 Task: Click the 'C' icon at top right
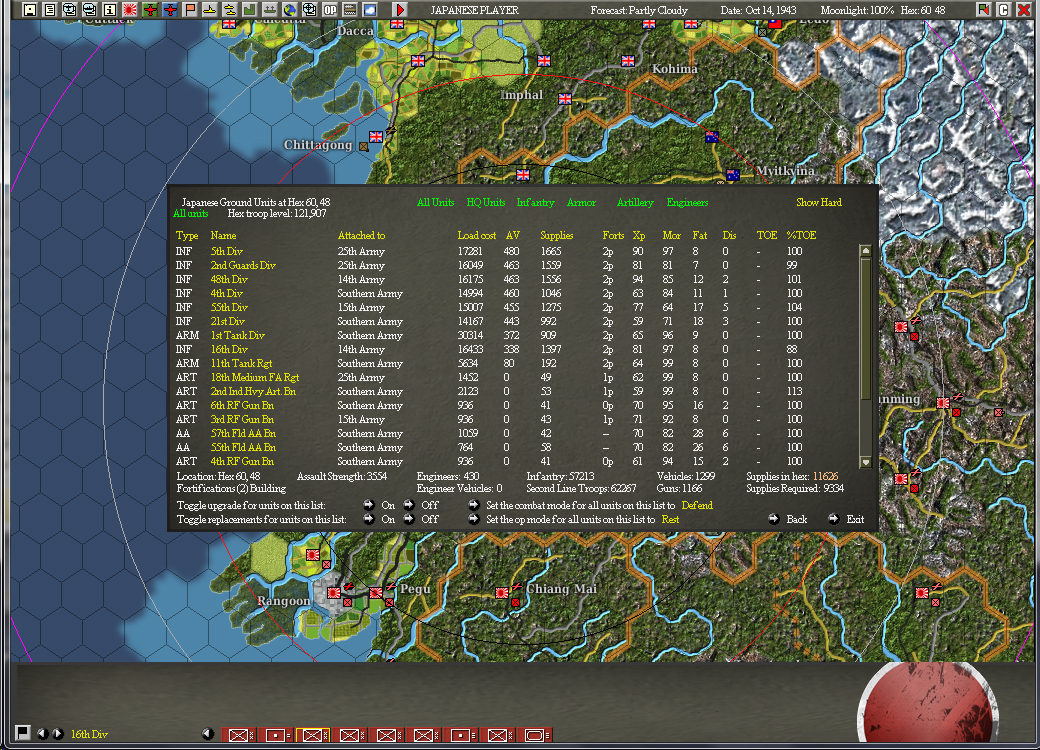pos(1004,9)
